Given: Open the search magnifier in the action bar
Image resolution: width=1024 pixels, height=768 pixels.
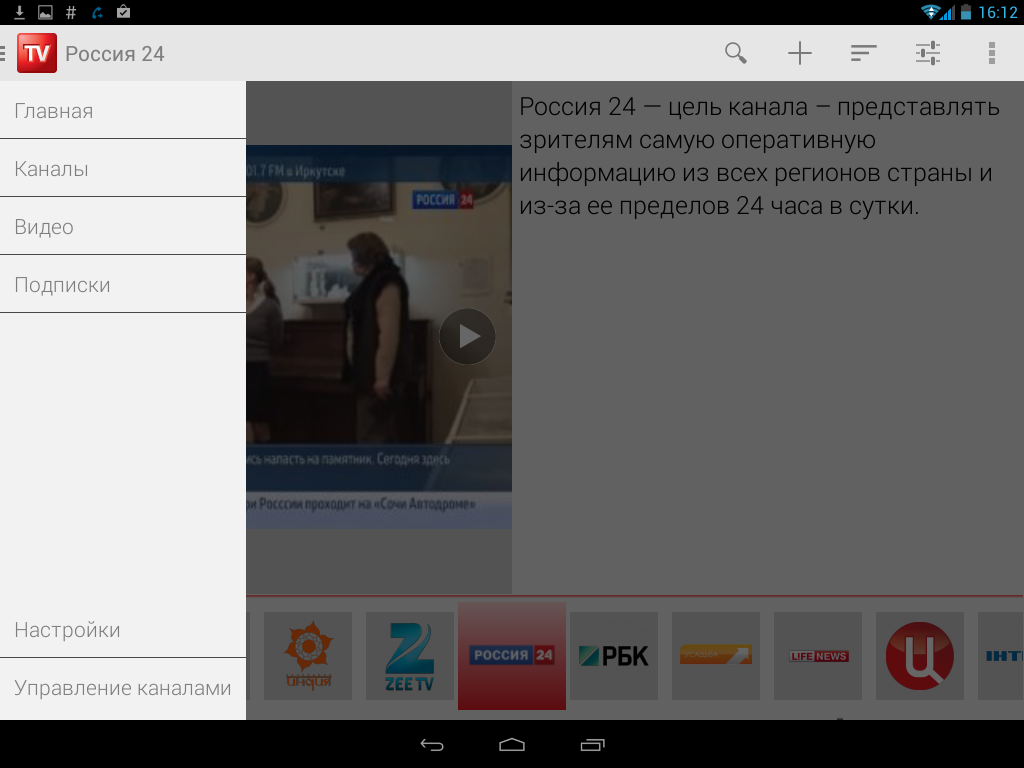Looking at the screenshot, I should pos(736,53).
